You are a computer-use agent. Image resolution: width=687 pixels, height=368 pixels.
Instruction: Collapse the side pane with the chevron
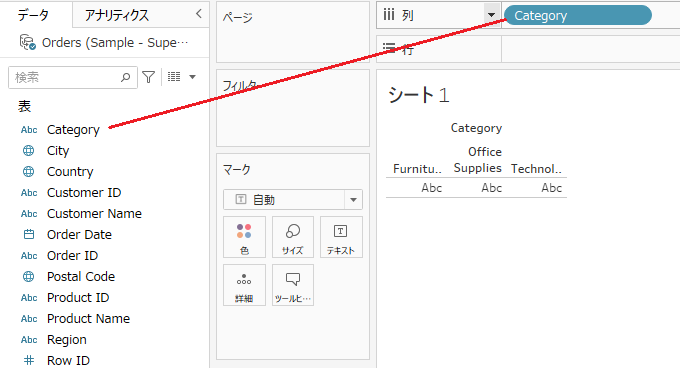(x=198, y=14)
